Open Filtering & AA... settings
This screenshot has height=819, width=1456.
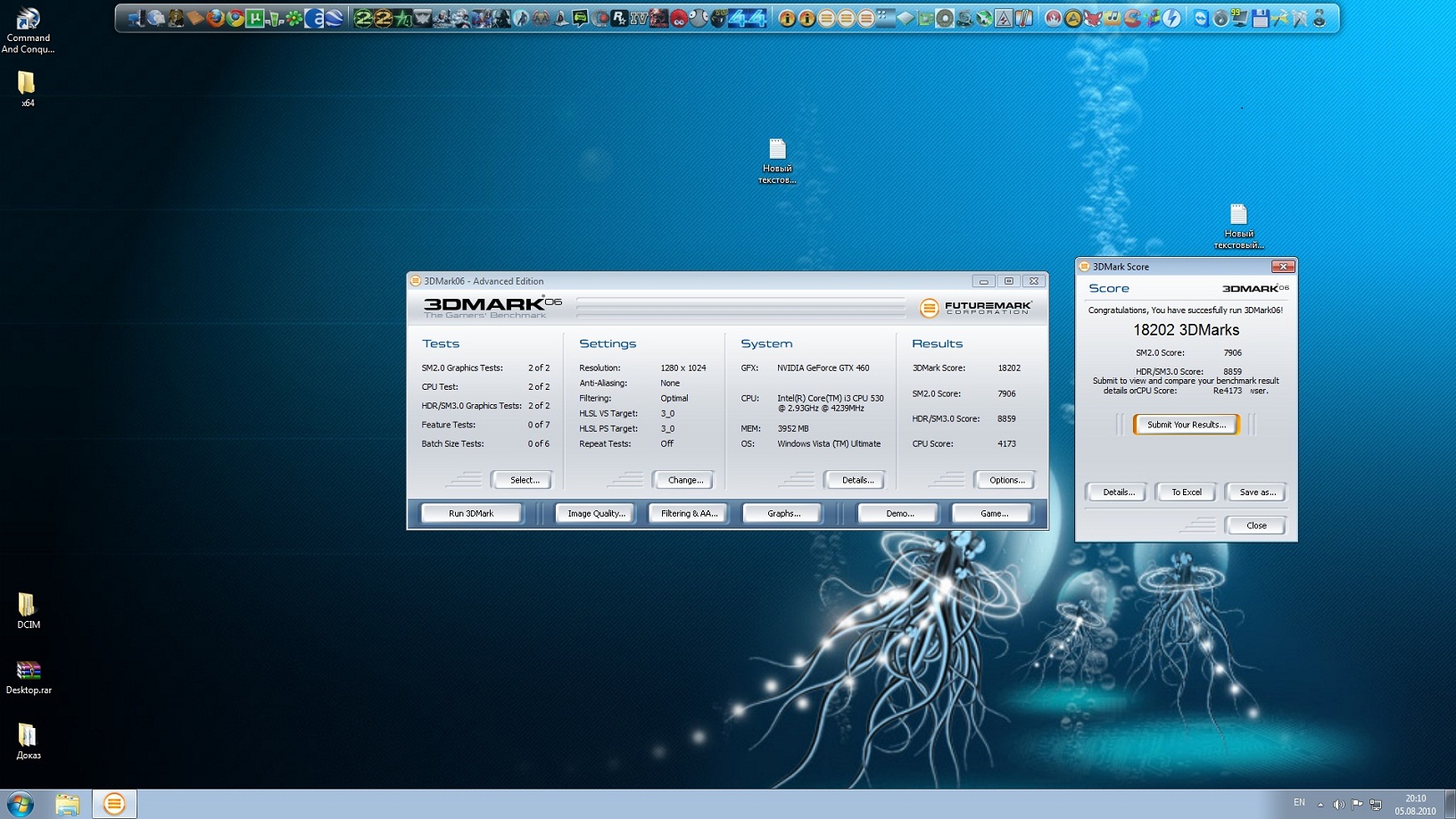(x=689, y=513)
